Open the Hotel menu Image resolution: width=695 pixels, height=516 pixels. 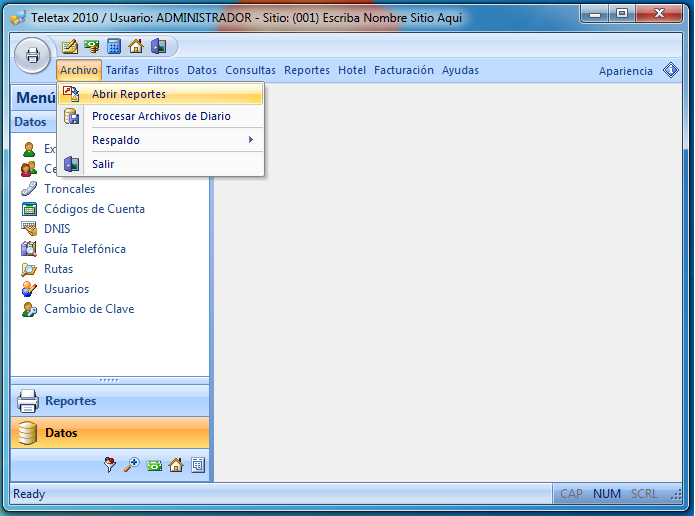pos(352,70)
